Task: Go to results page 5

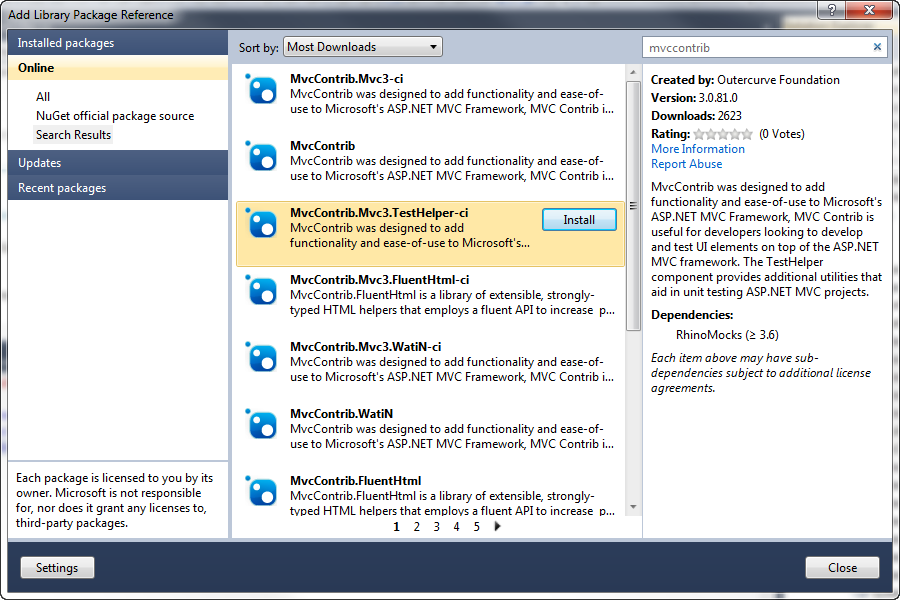Action: click(476, 527)
